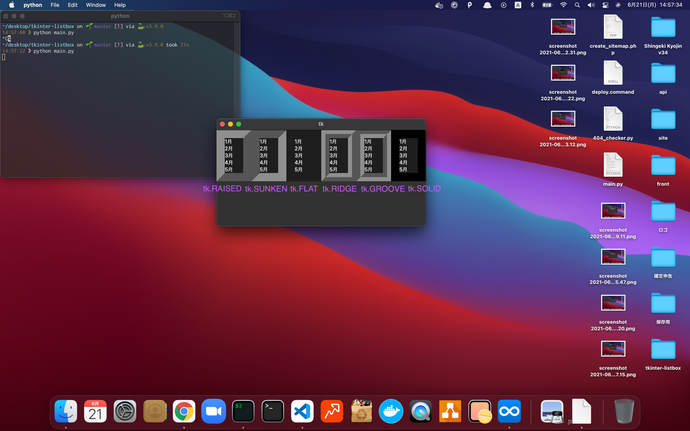Open the blue infinity-symbol app in the Dock

click(x=509, y=411)
